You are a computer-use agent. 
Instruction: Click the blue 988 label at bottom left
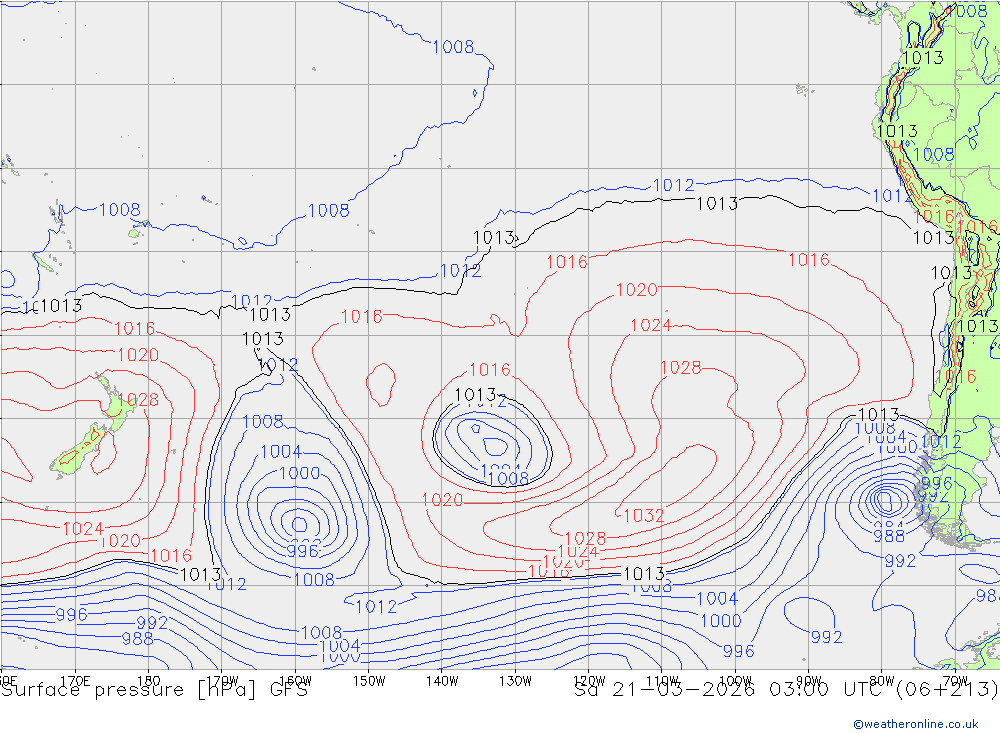tap(137, 638)
